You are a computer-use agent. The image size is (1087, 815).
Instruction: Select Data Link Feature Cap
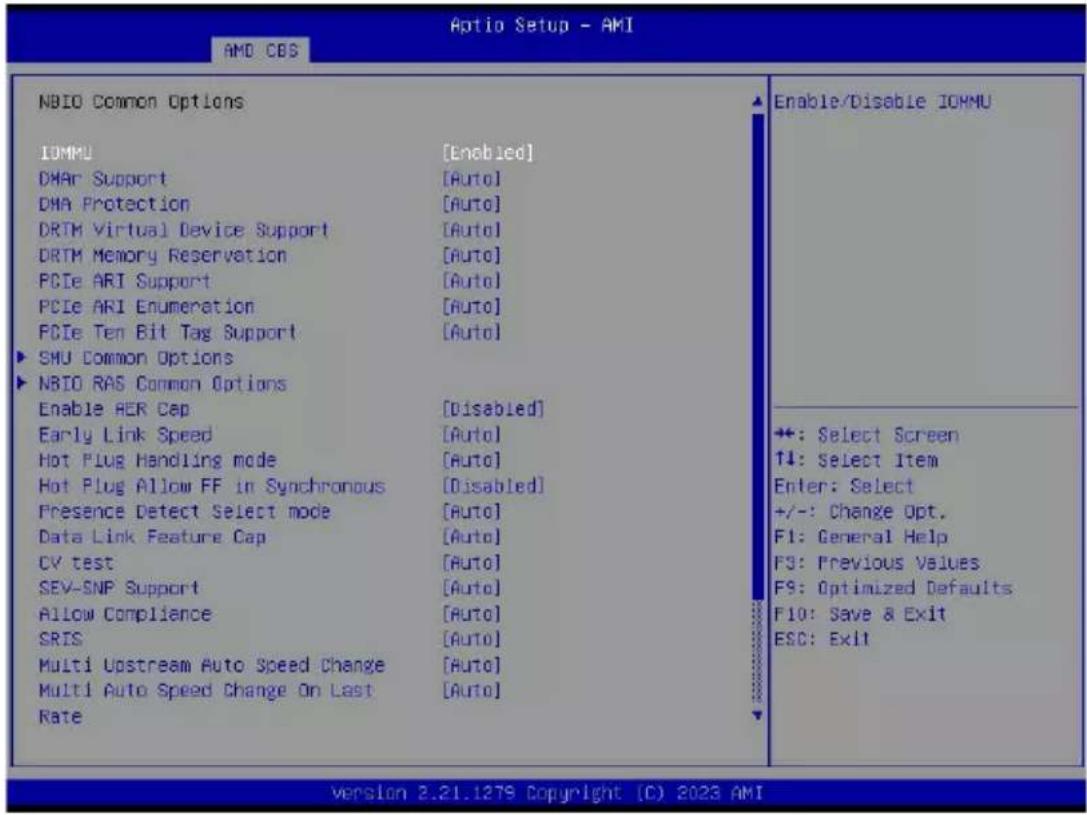152,538
